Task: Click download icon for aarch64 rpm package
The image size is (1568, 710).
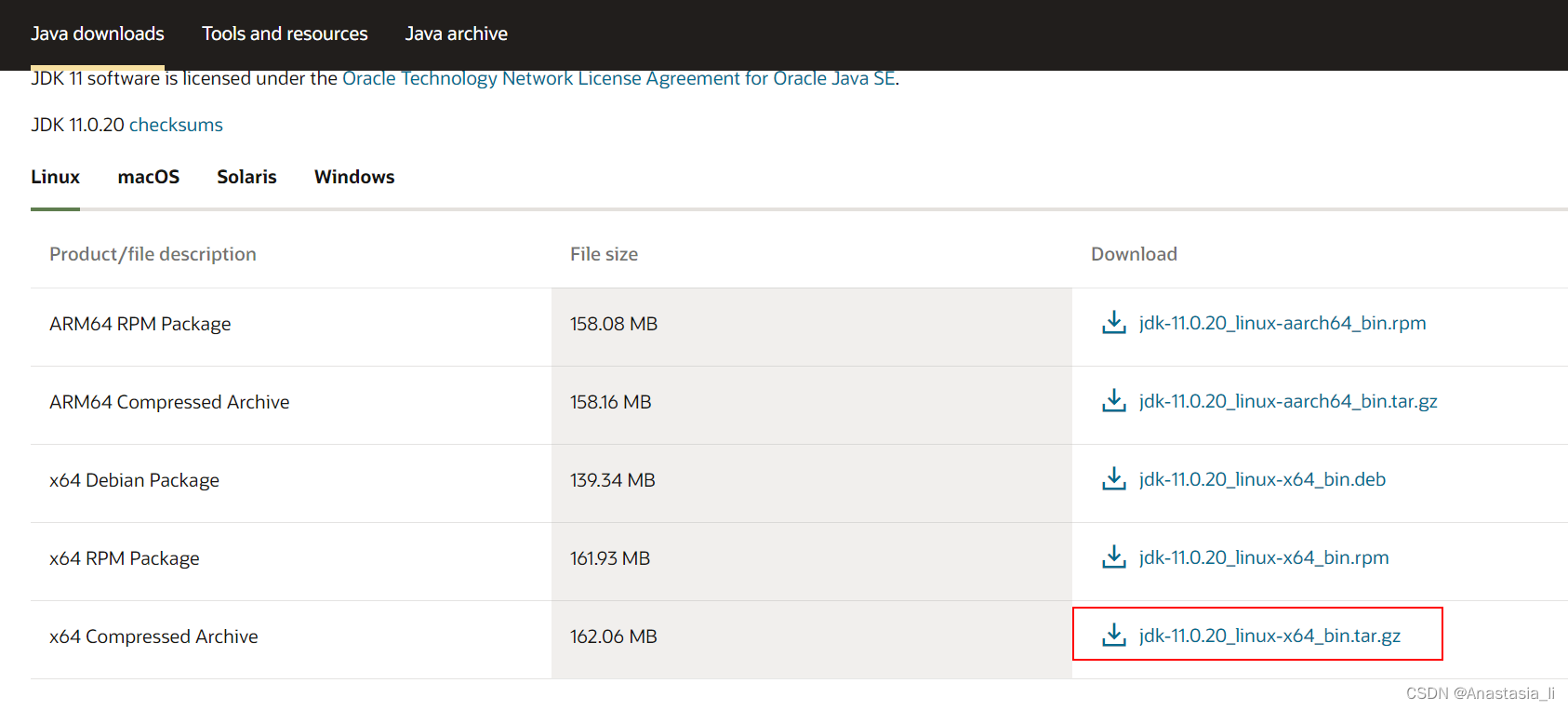Action: (x=1113, y=323)
